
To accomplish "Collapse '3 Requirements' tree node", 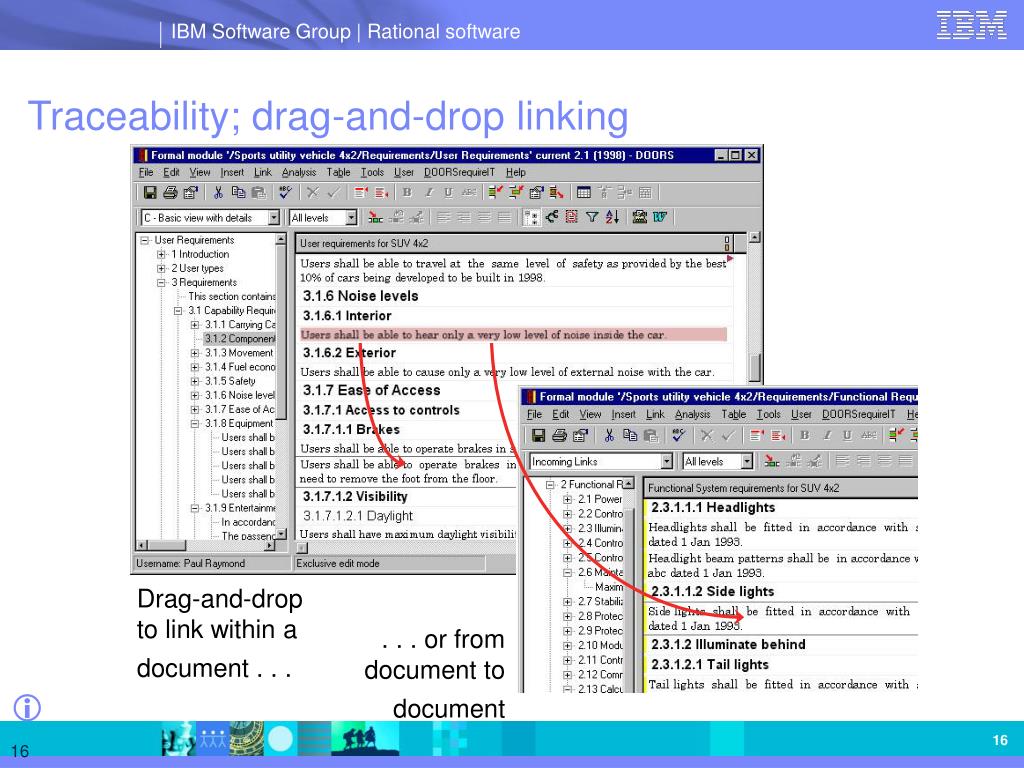I will click(161, 283).
